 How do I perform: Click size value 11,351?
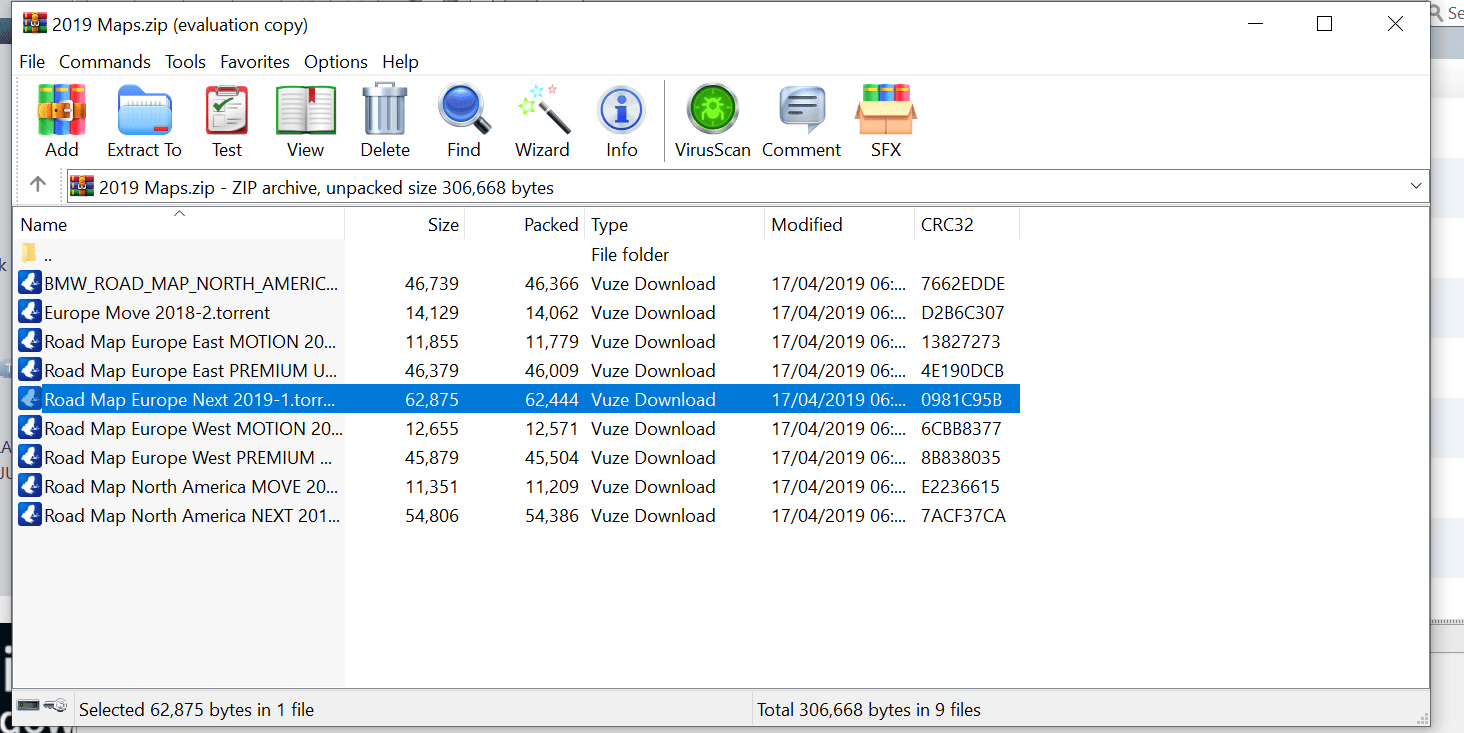pos(432,487)
